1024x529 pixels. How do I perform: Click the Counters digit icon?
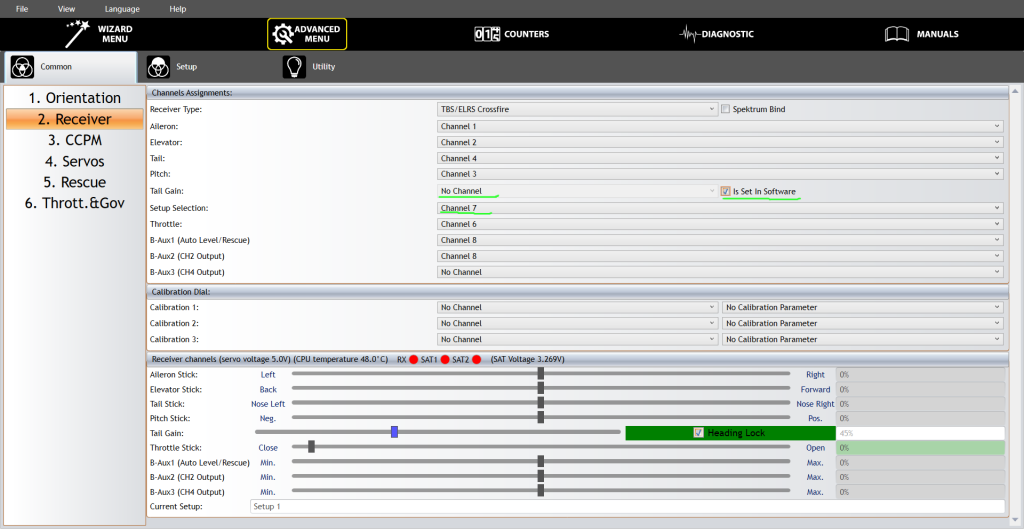[x=487, y=34]
